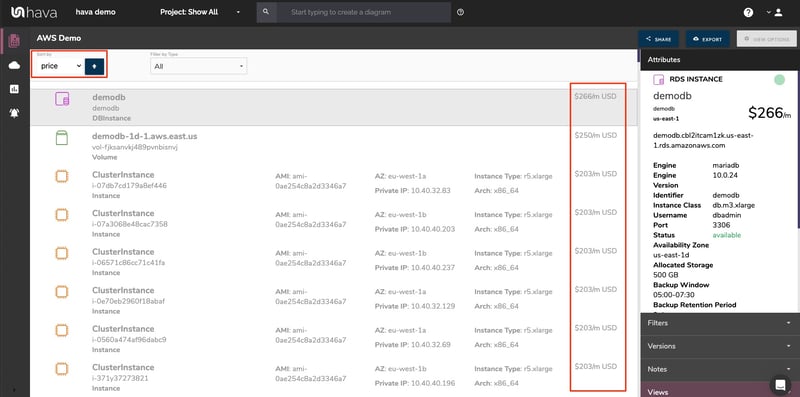
Task: Open the cloud icon in left sidebar
Action: (x=14, y=65)
